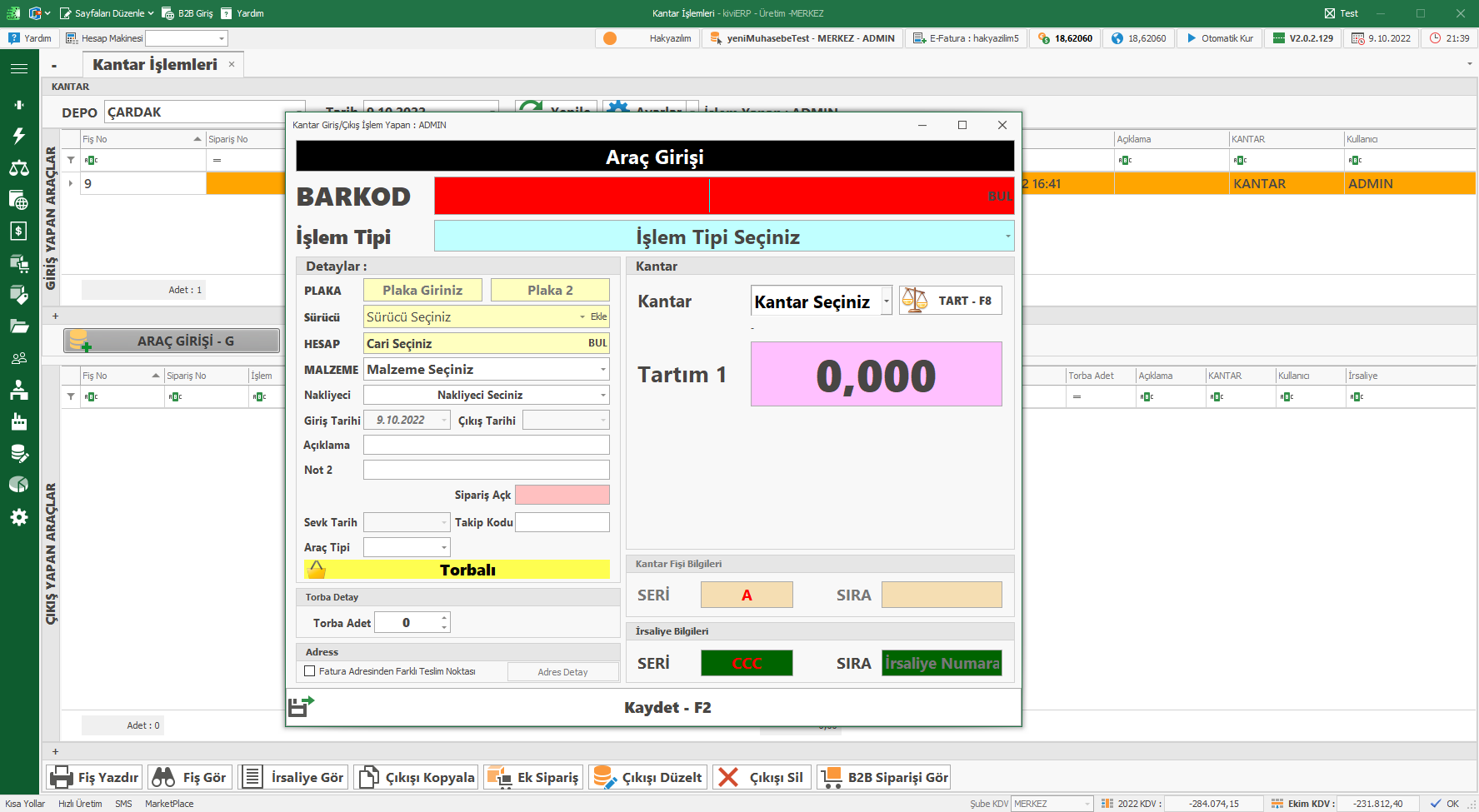Click the save icon beside Kaydet

pyautogui.click(x=301, y=707)
